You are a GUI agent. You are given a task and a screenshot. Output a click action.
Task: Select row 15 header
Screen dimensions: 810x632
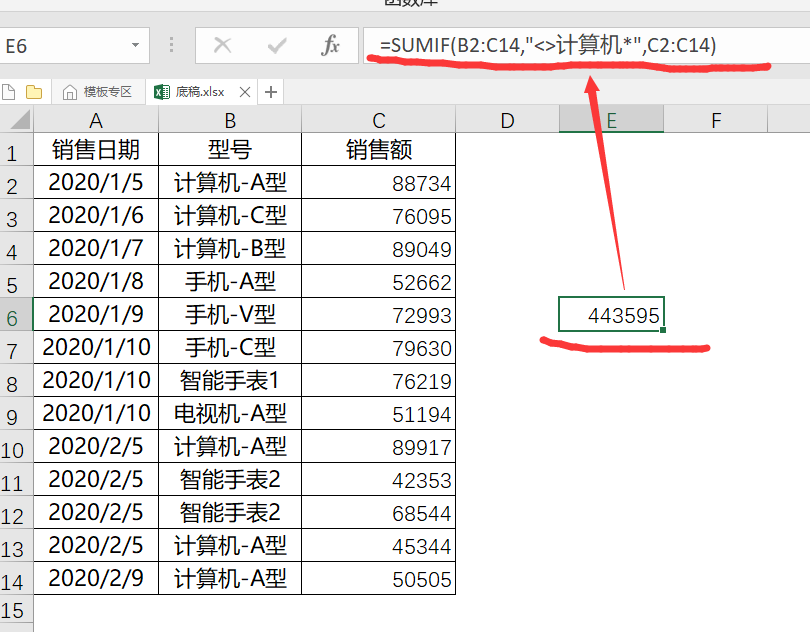click(16, 610)
